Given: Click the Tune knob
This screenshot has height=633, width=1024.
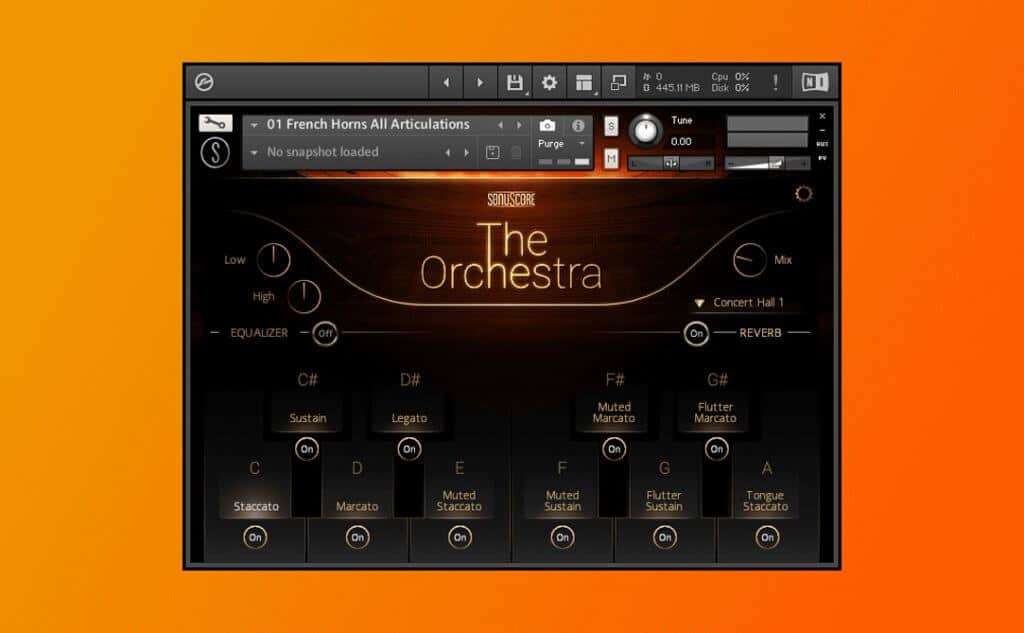Looking at the screenshot, I should point(645,130).
